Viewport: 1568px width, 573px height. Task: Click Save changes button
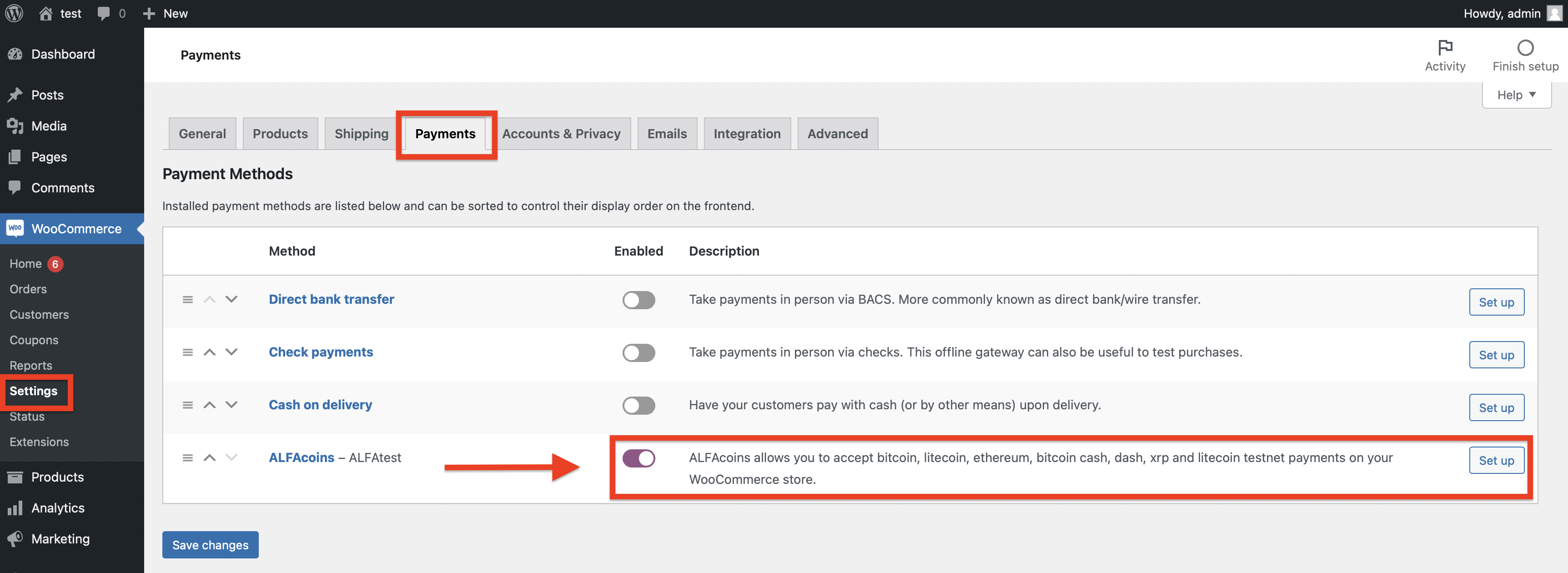coord(211,545)
